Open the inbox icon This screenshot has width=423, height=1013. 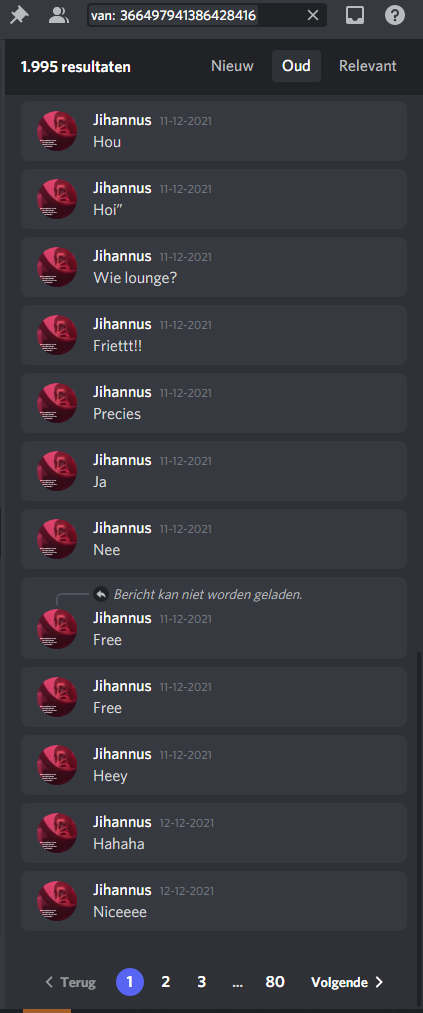click(355, 16)
